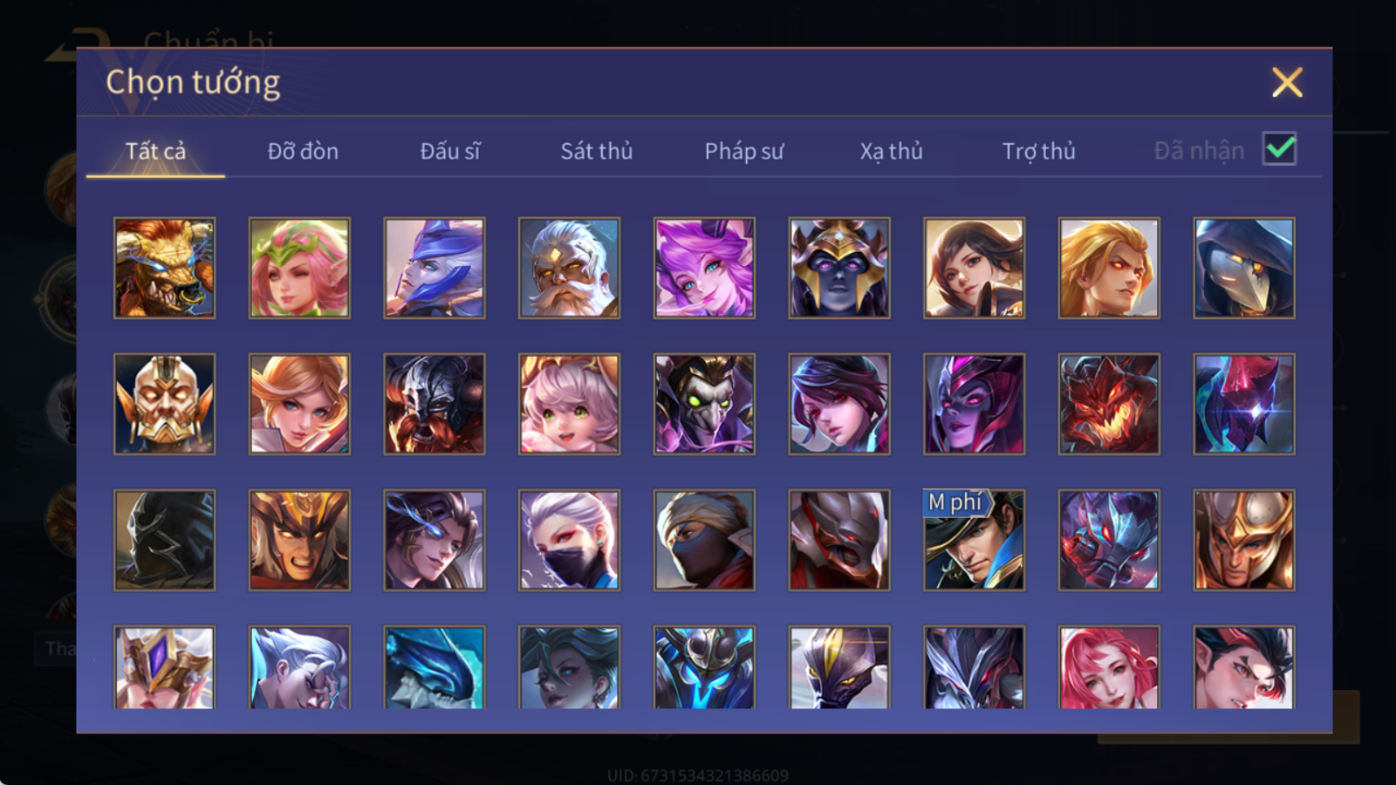Select the purple-haired cat-ear girl hero
This screenshot has height=785, width=1396.
click(704, 268)
